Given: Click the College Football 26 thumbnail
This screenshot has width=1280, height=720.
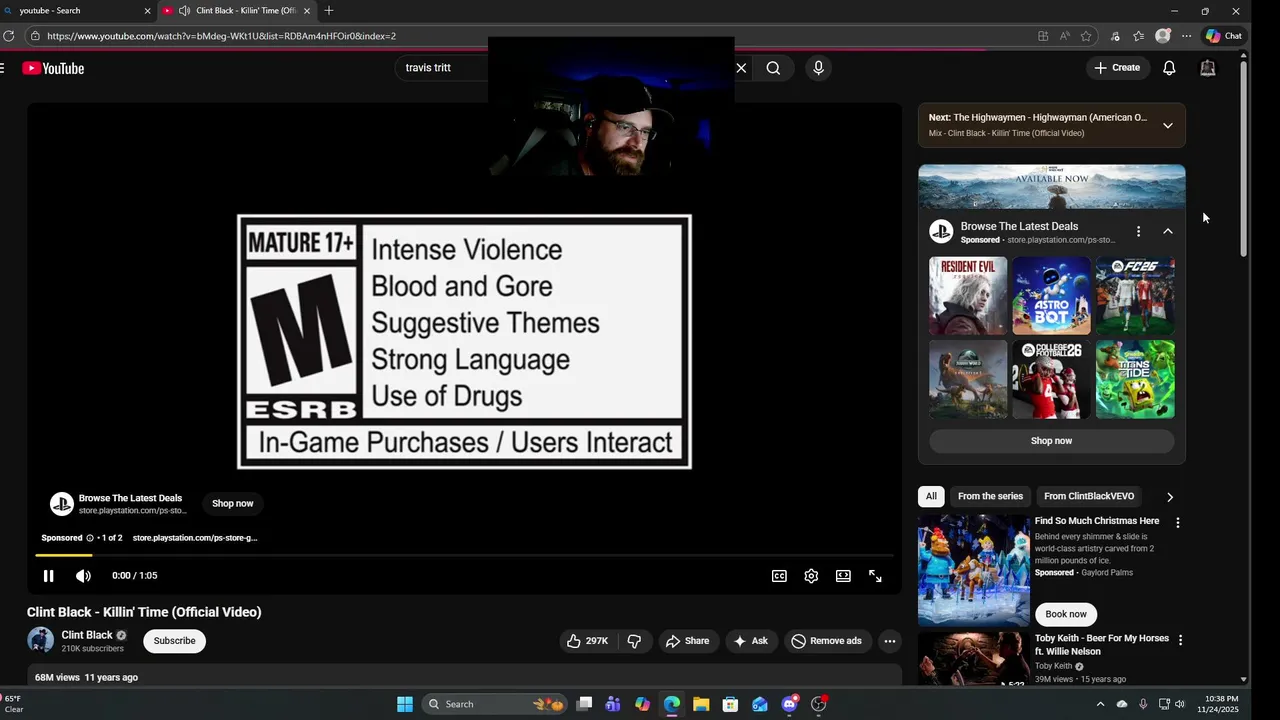Looking at the screenshot, I should (x=1051, y=379).
